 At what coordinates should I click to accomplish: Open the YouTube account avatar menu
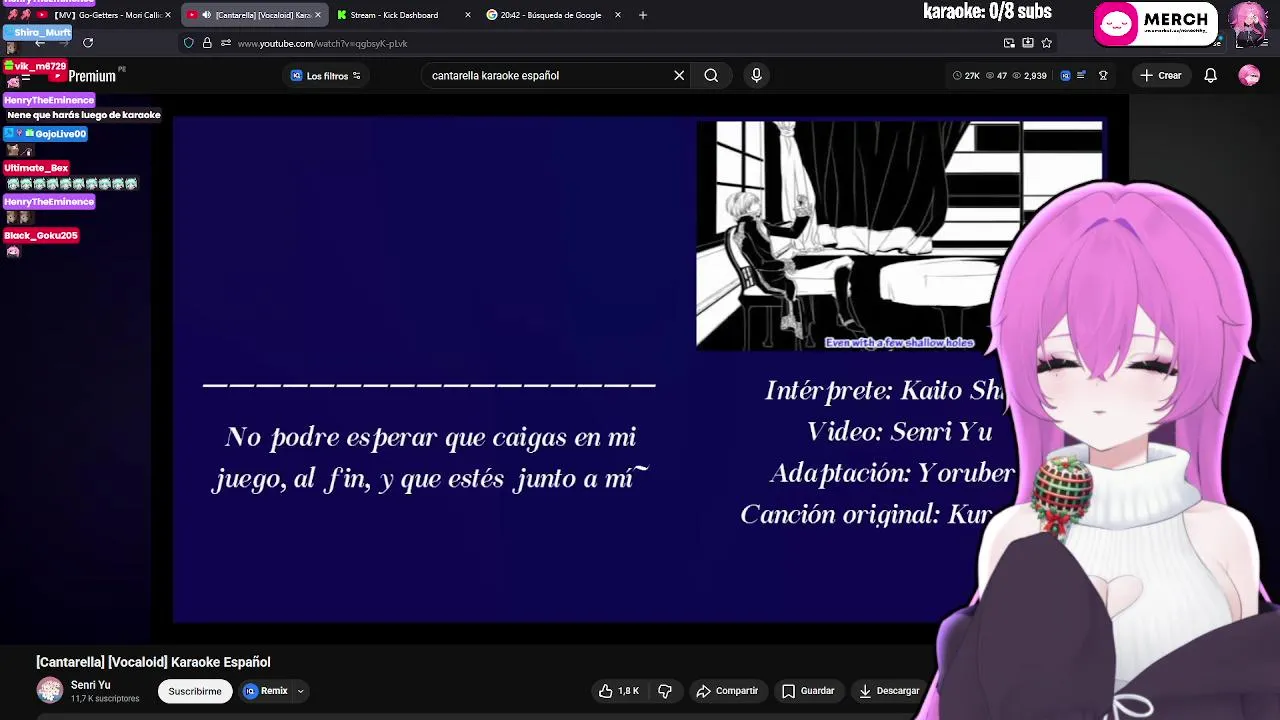(1249, 76)
